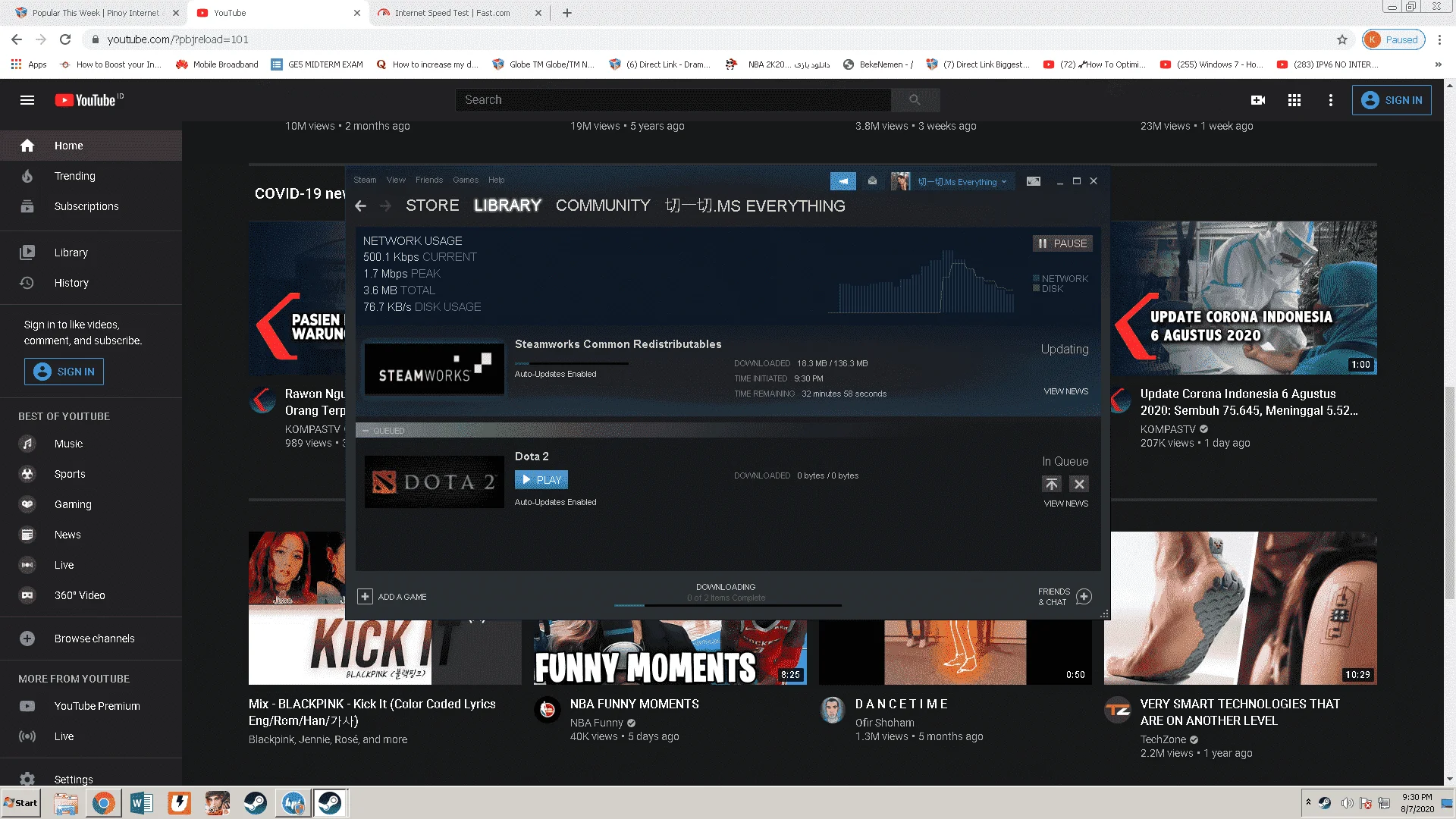Open the Start menu
The height and width of the screenshot is (819, 1456).
tap(21, 803)
